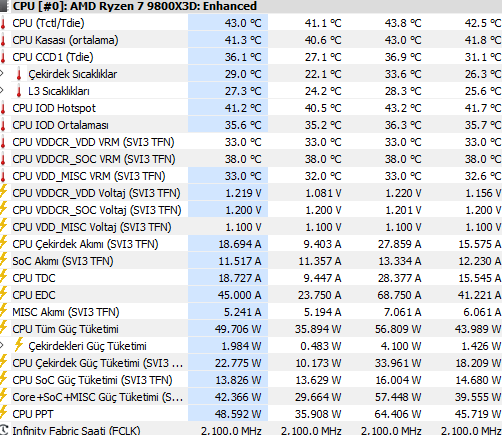
Task: Click maximum value 57.448 W
Action: pos(398,397)
